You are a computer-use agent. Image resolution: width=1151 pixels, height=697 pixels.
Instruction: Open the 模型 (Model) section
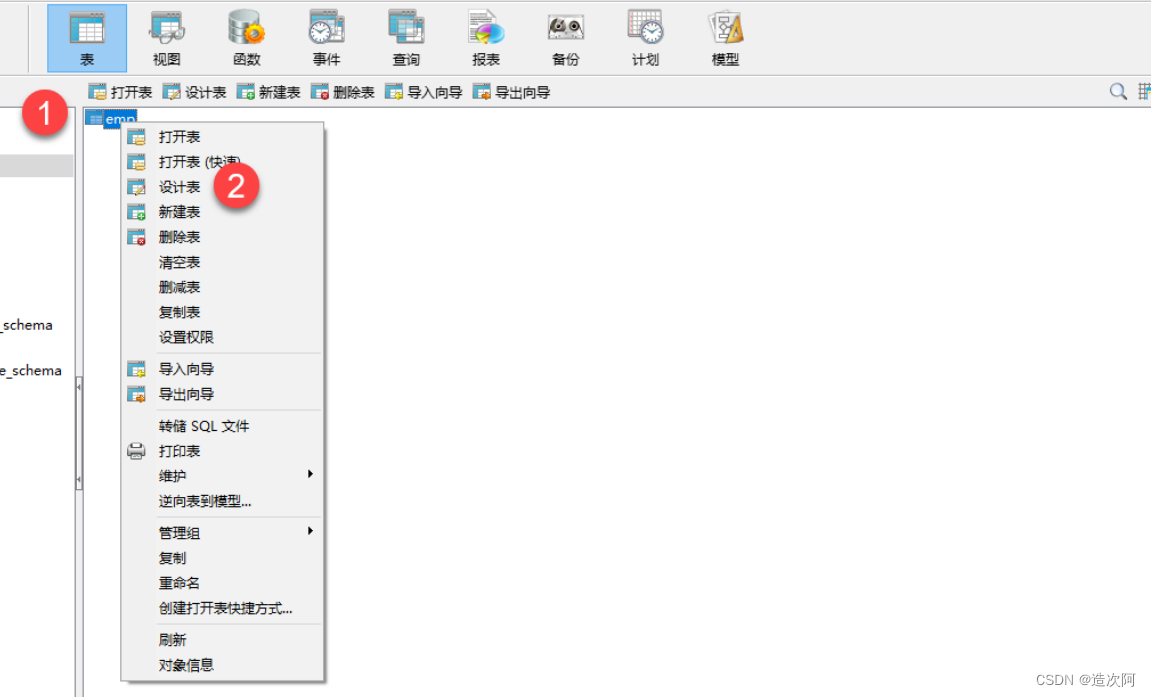pyautogui.click(x=725, y=38)
